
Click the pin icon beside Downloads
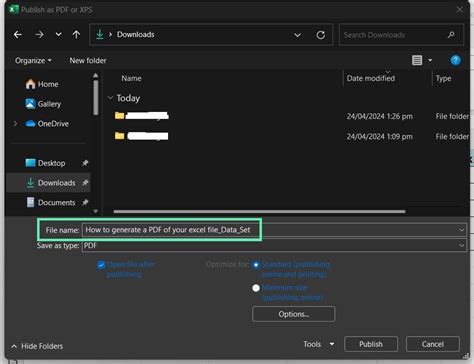(x=85, y=183)
